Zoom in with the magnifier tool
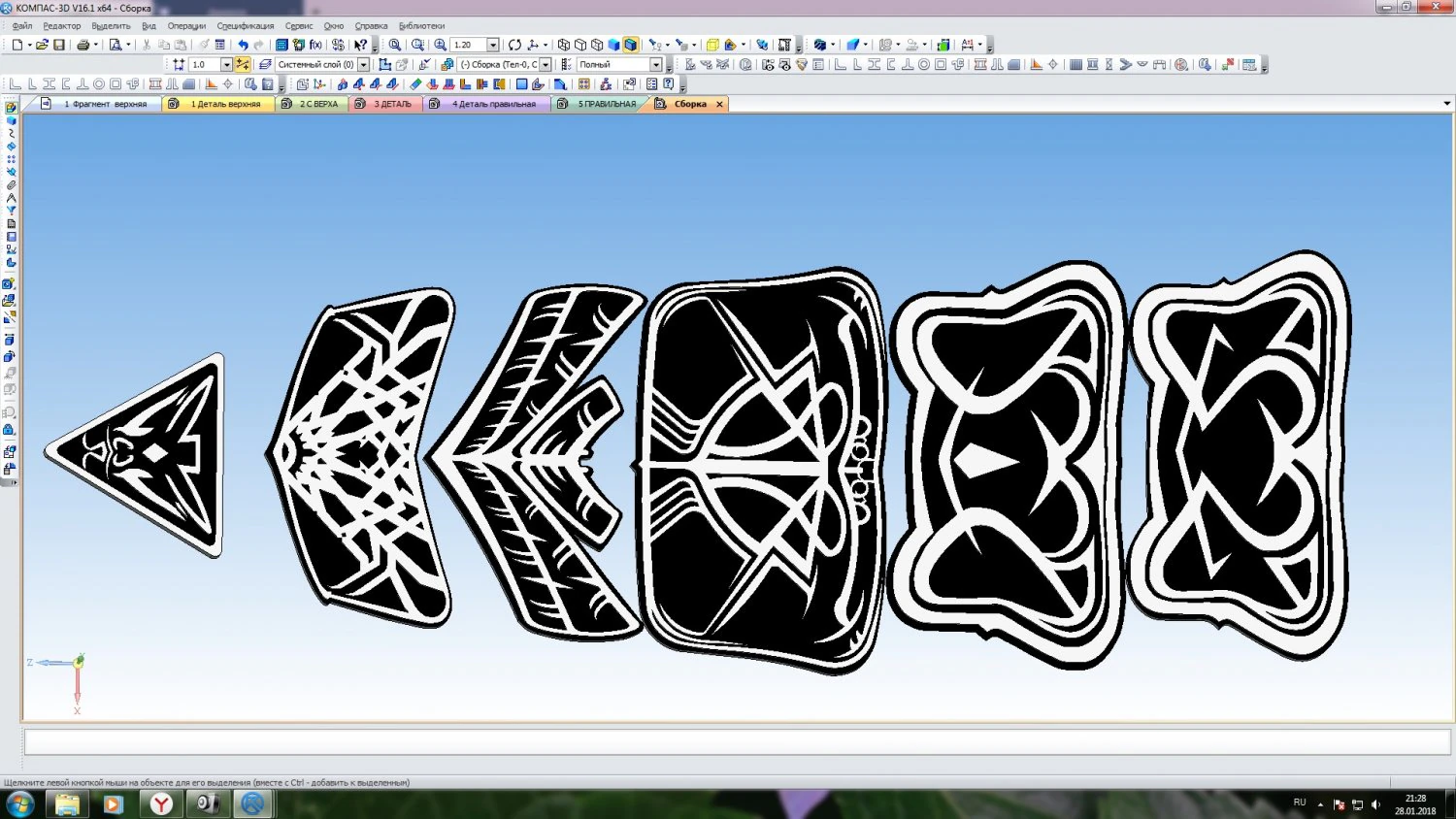 coord(440,45)
